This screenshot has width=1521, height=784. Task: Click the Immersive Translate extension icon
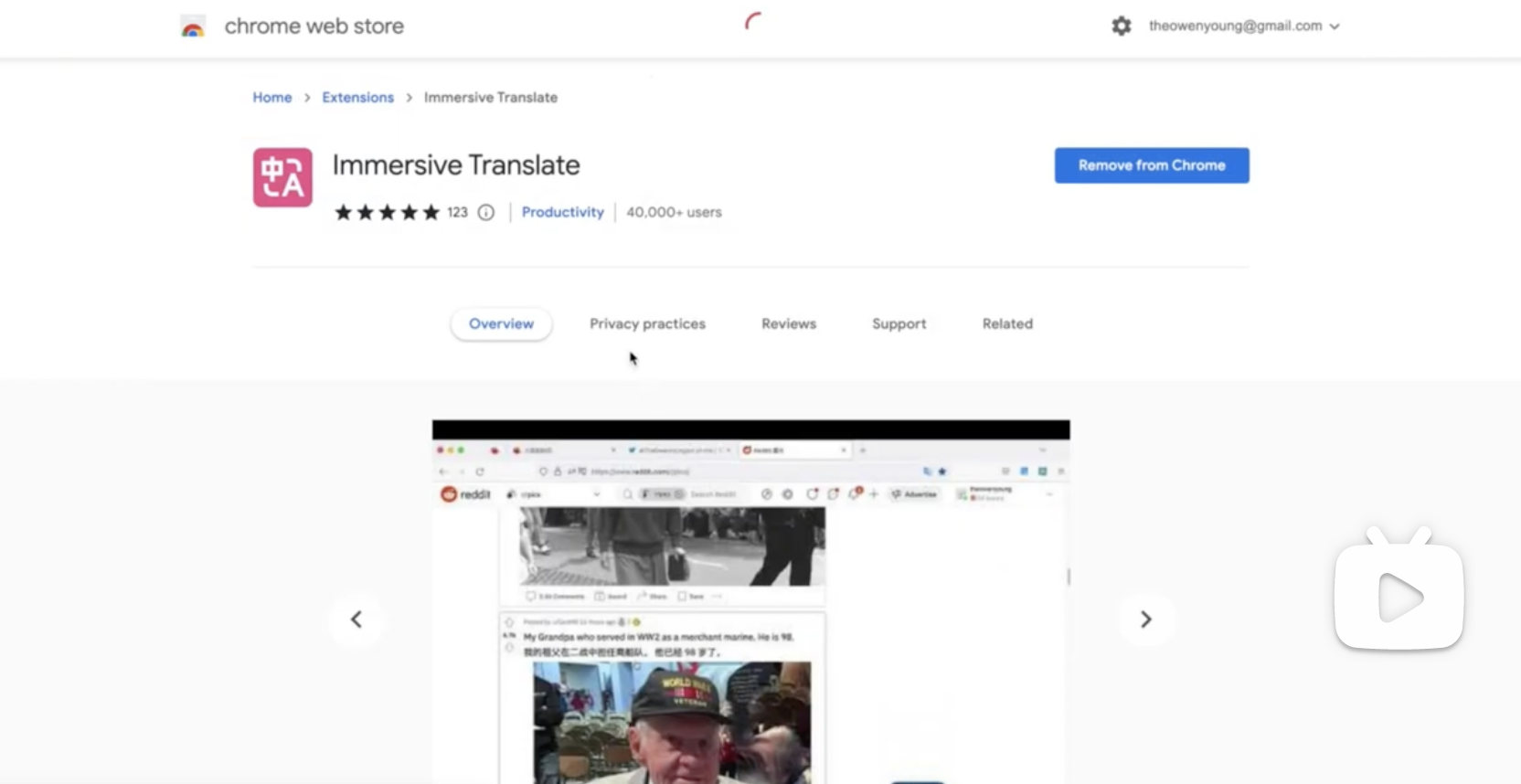tap(282, 177)
